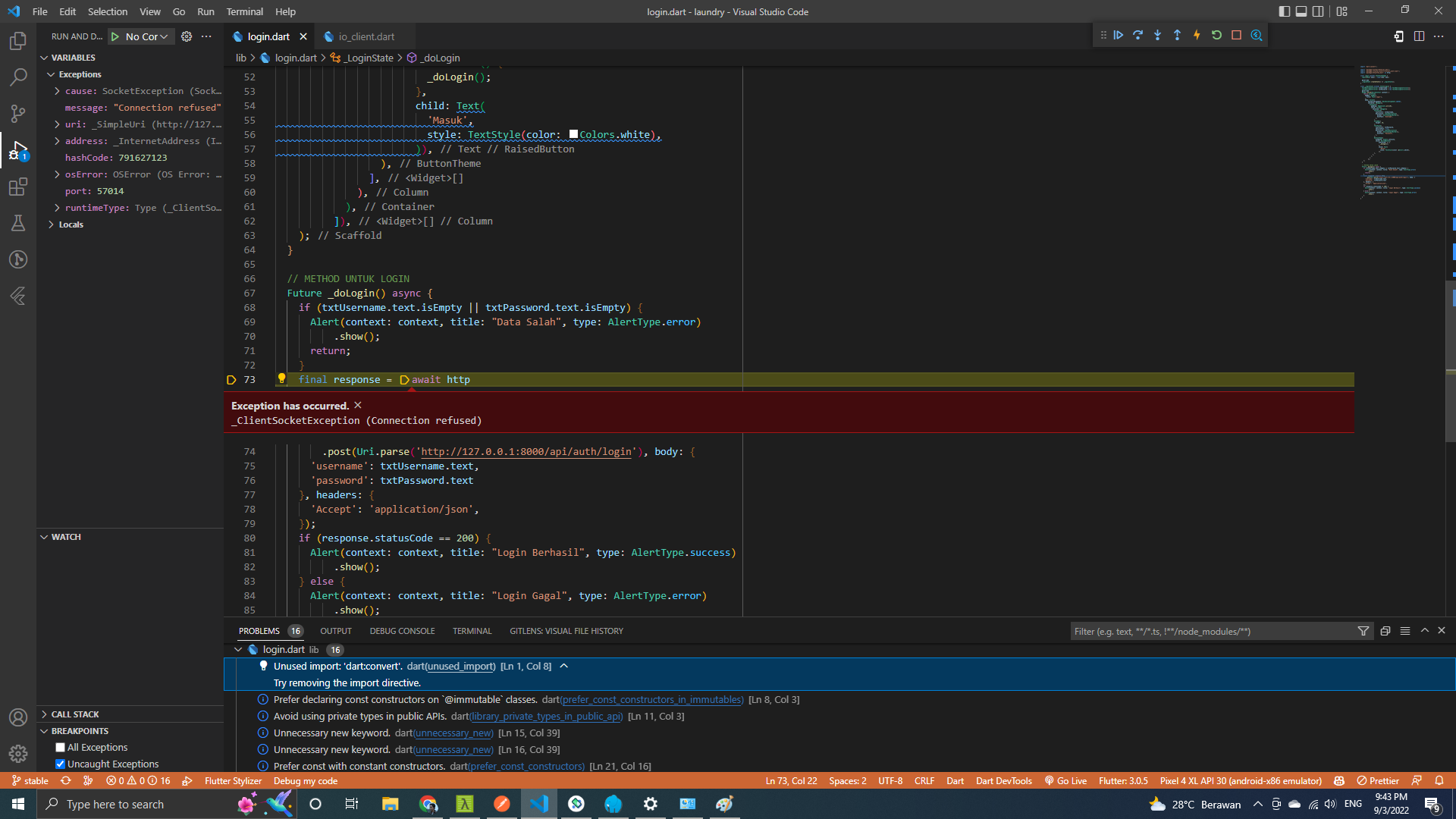Open the editor more actions menu

point(1439,36)
